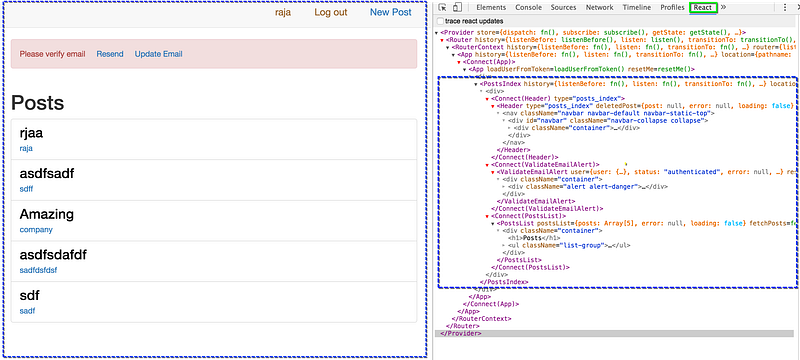Open the DevTools three-dot menu
This screenshot has width=800, height=360.
(785, 7)
